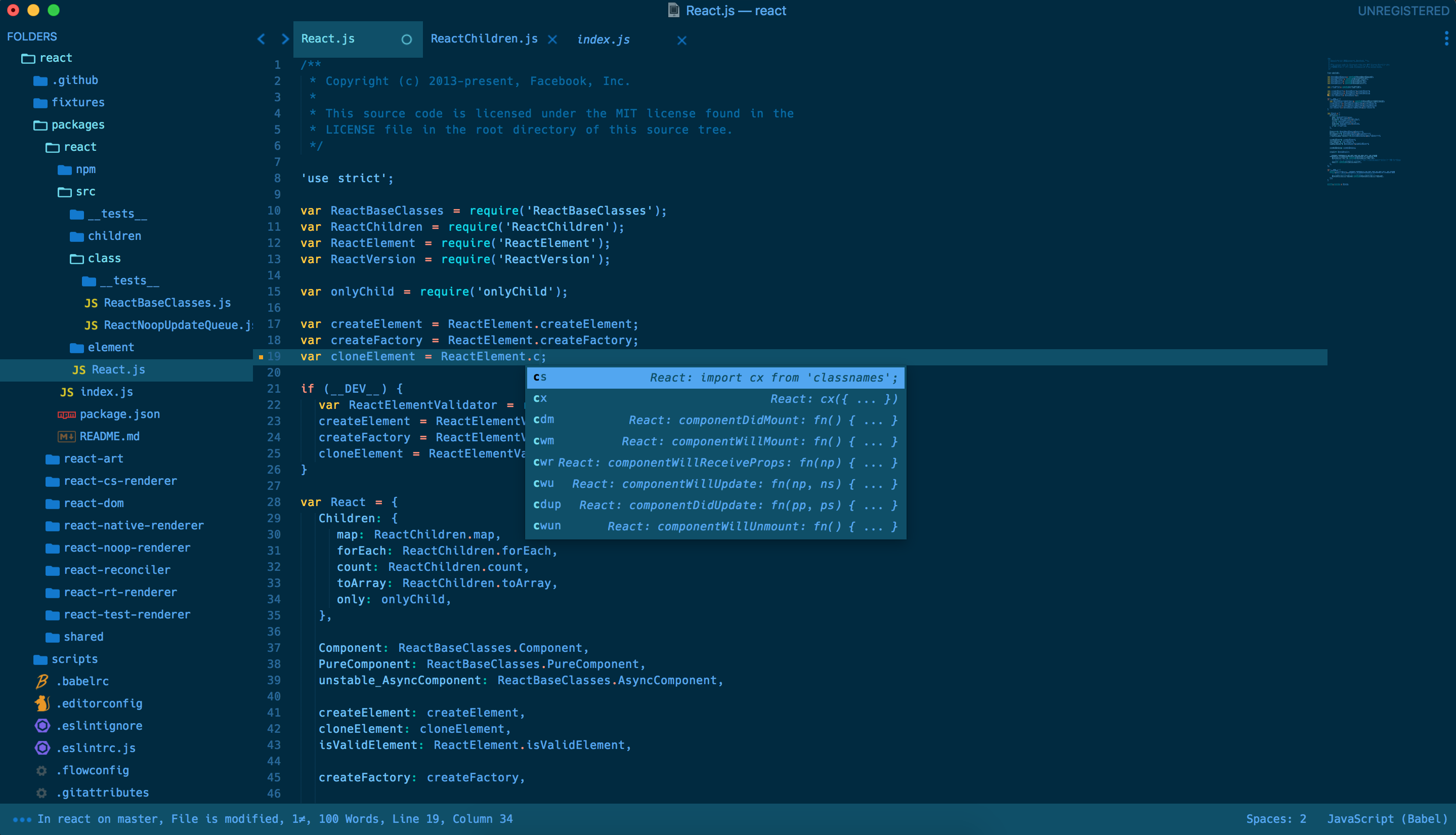Expand the .github folder
Image resolution: width=1456 pixels, height=835 pixels.
(65, 80)
